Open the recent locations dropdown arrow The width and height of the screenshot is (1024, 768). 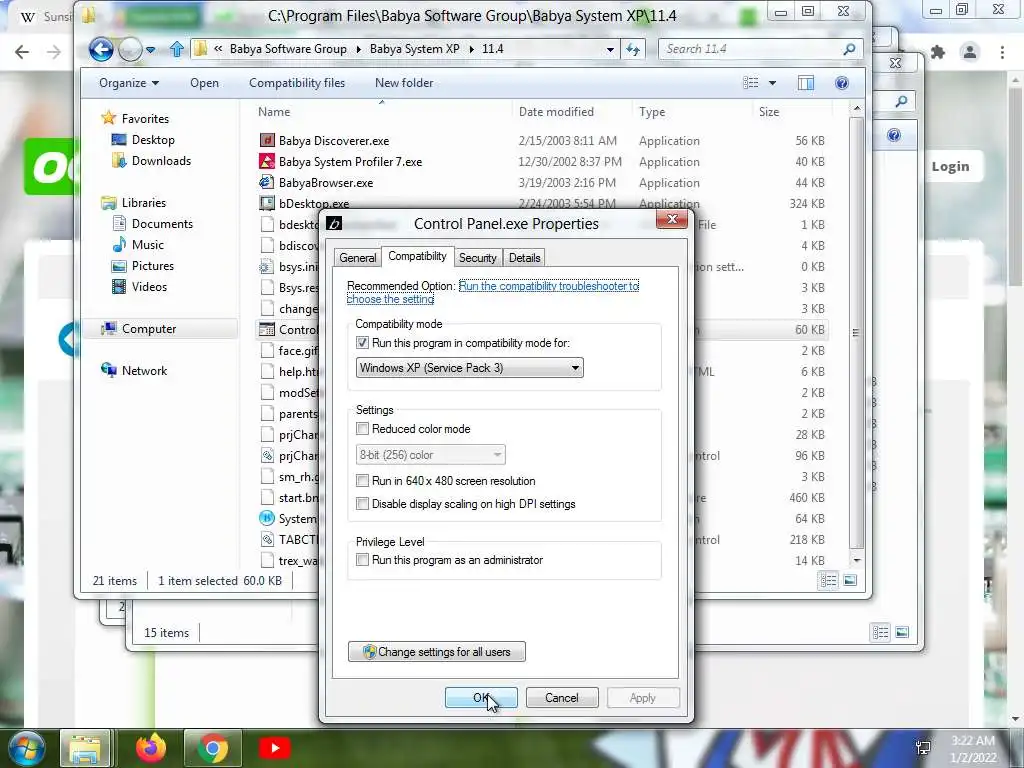point(151,50)
